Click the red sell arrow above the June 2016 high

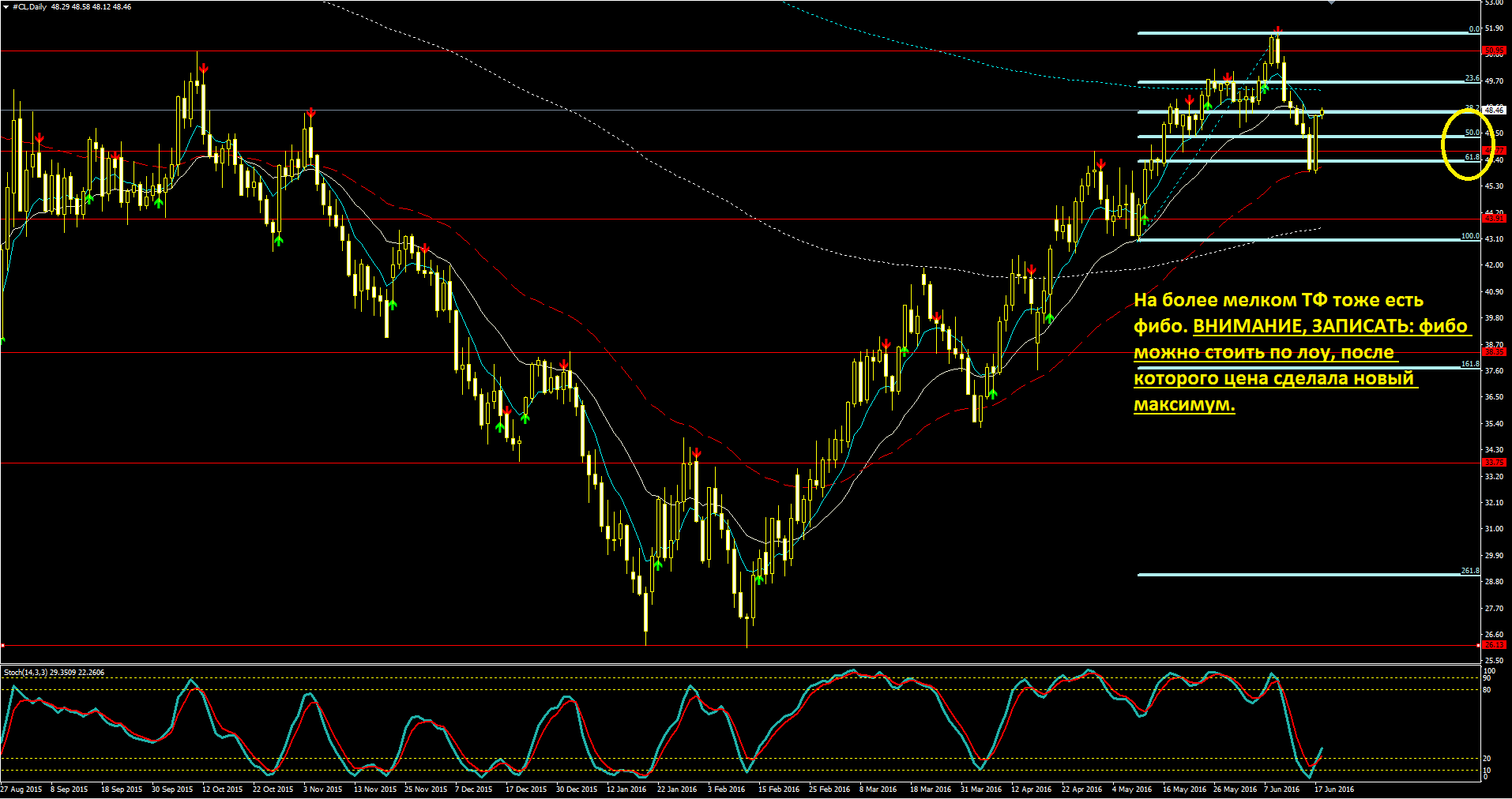tap(1277, 32)
